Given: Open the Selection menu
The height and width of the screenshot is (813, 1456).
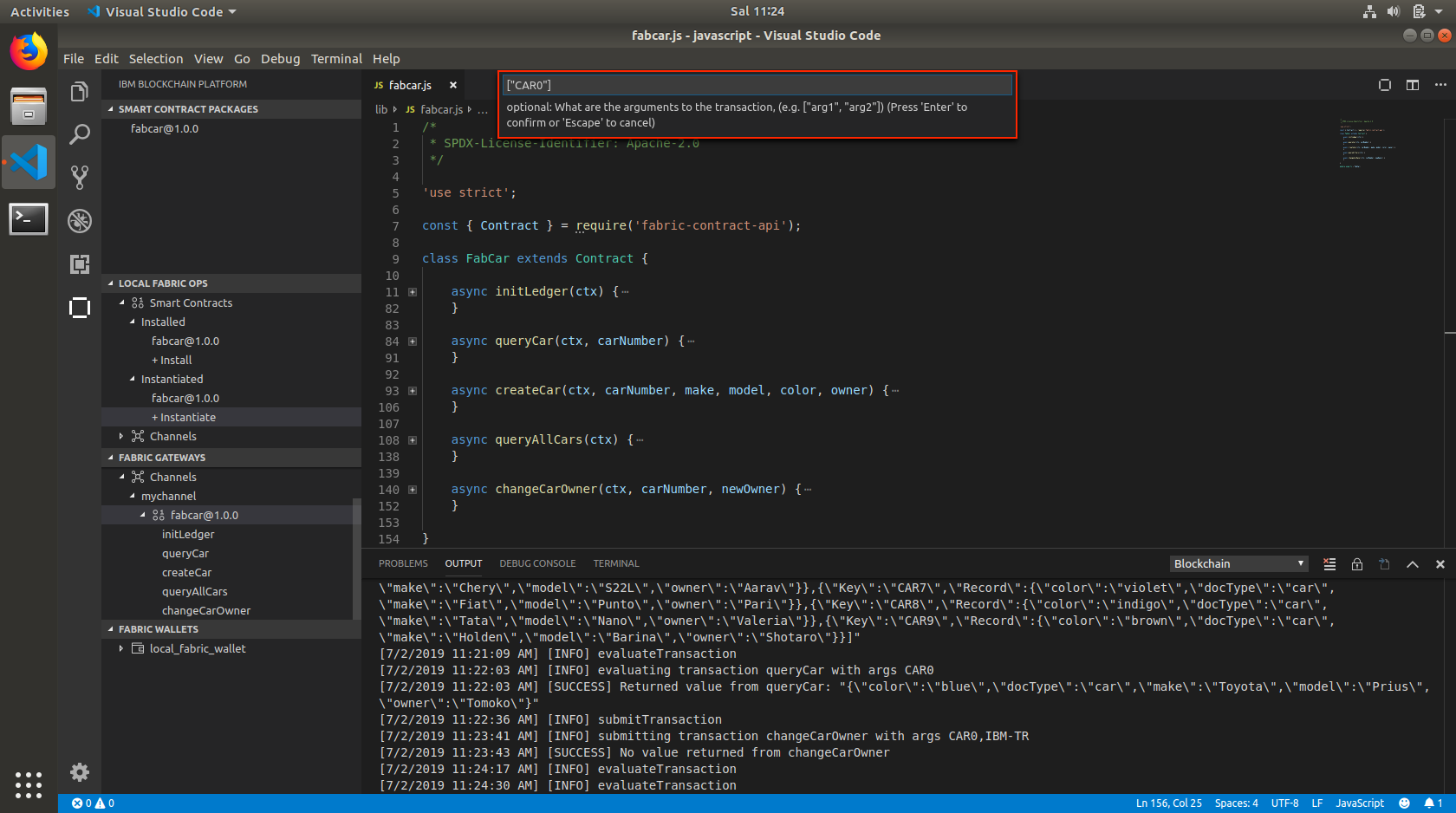Looking at the screenshot, I should click(156, 59).
